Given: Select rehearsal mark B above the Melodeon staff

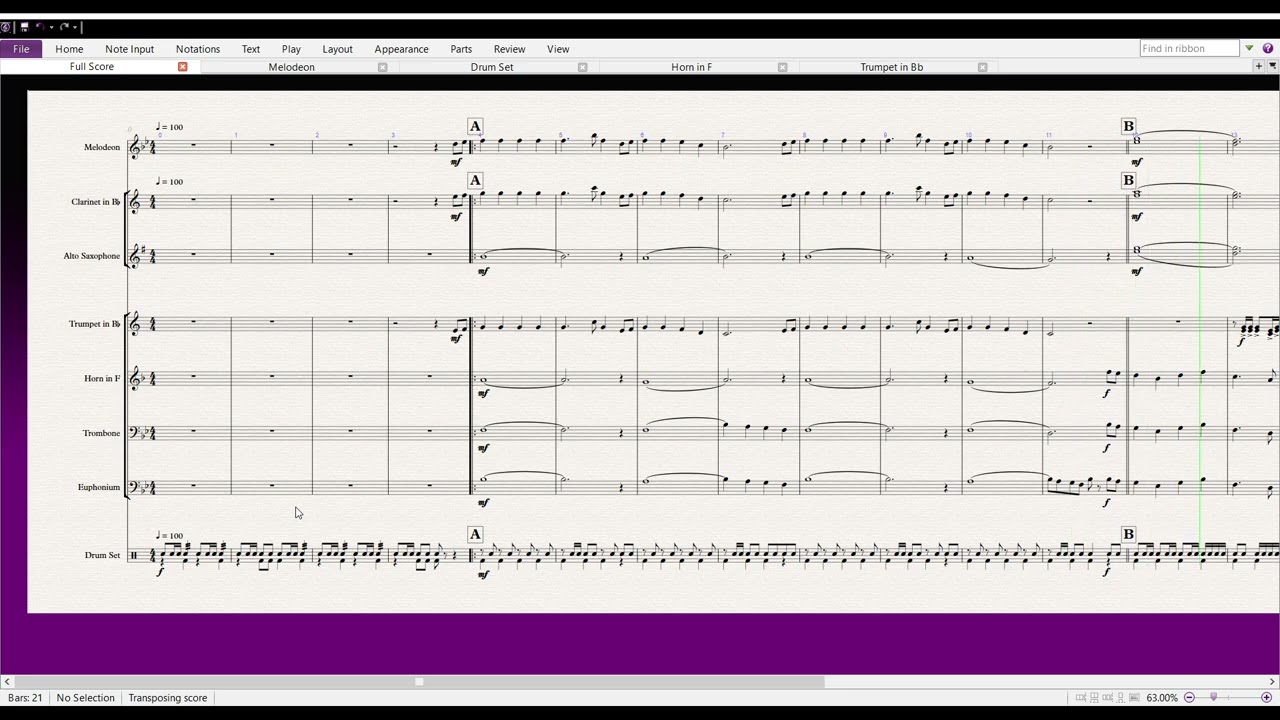Looking at the screenshot, I should (1128, 126).
